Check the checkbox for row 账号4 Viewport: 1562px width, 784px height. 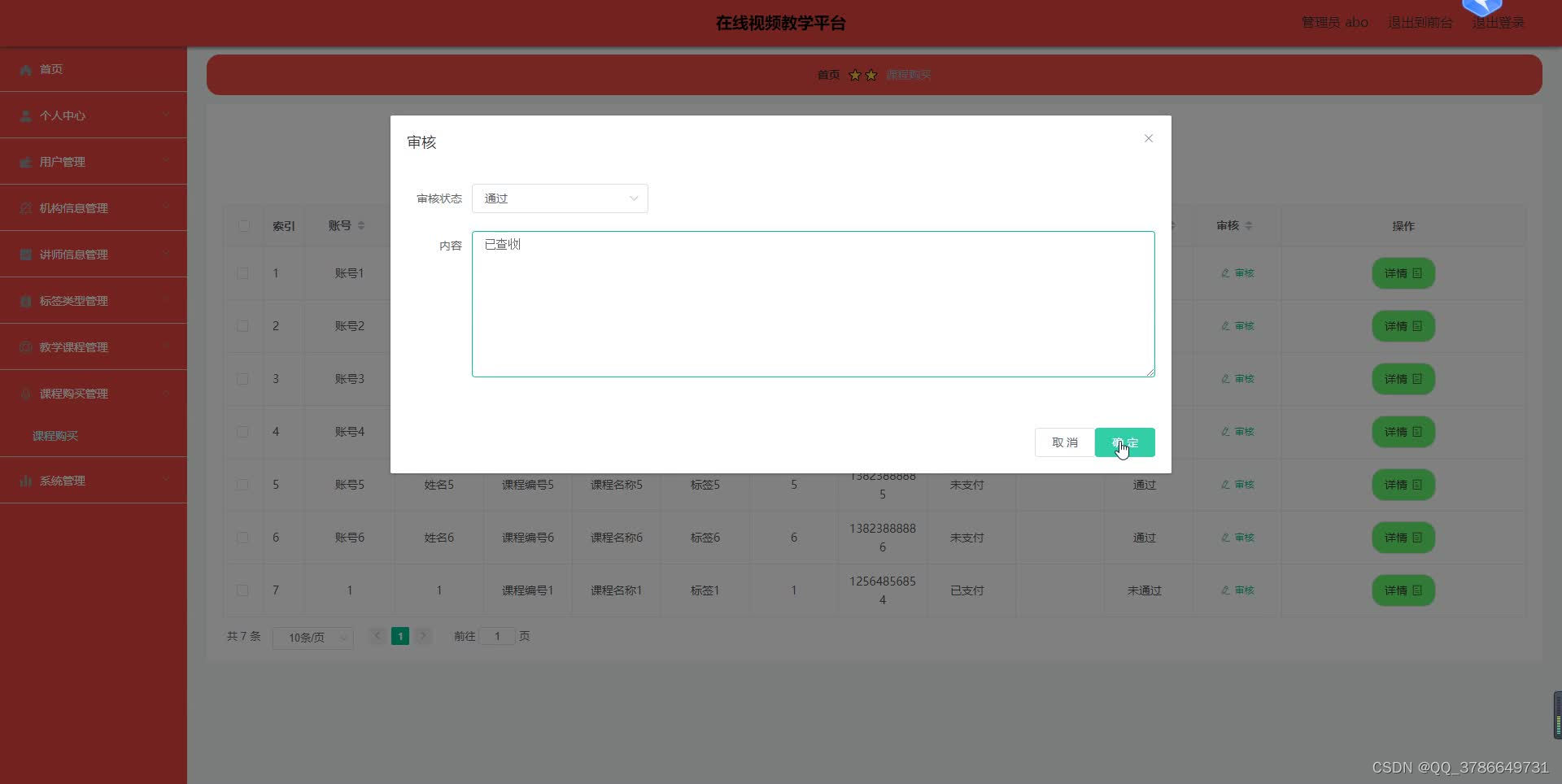tap(242, 432)
